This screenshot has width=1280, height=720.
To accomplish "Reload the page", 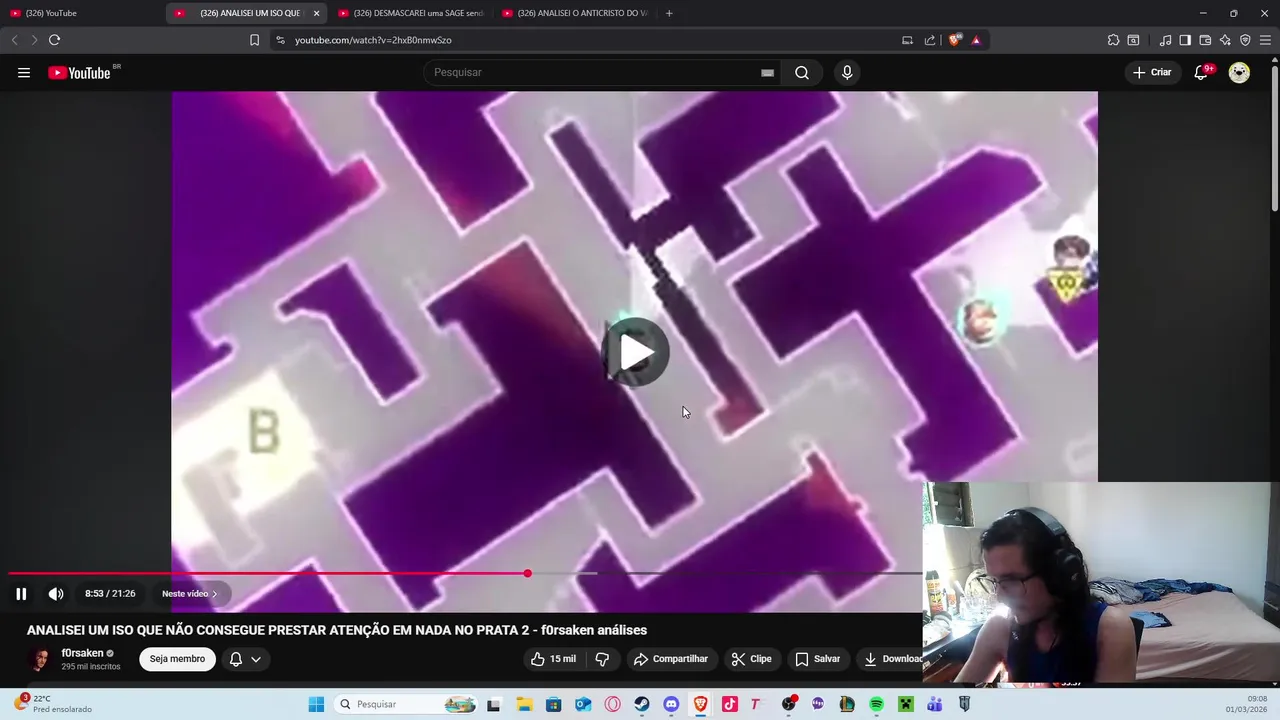I will (54, 40).
